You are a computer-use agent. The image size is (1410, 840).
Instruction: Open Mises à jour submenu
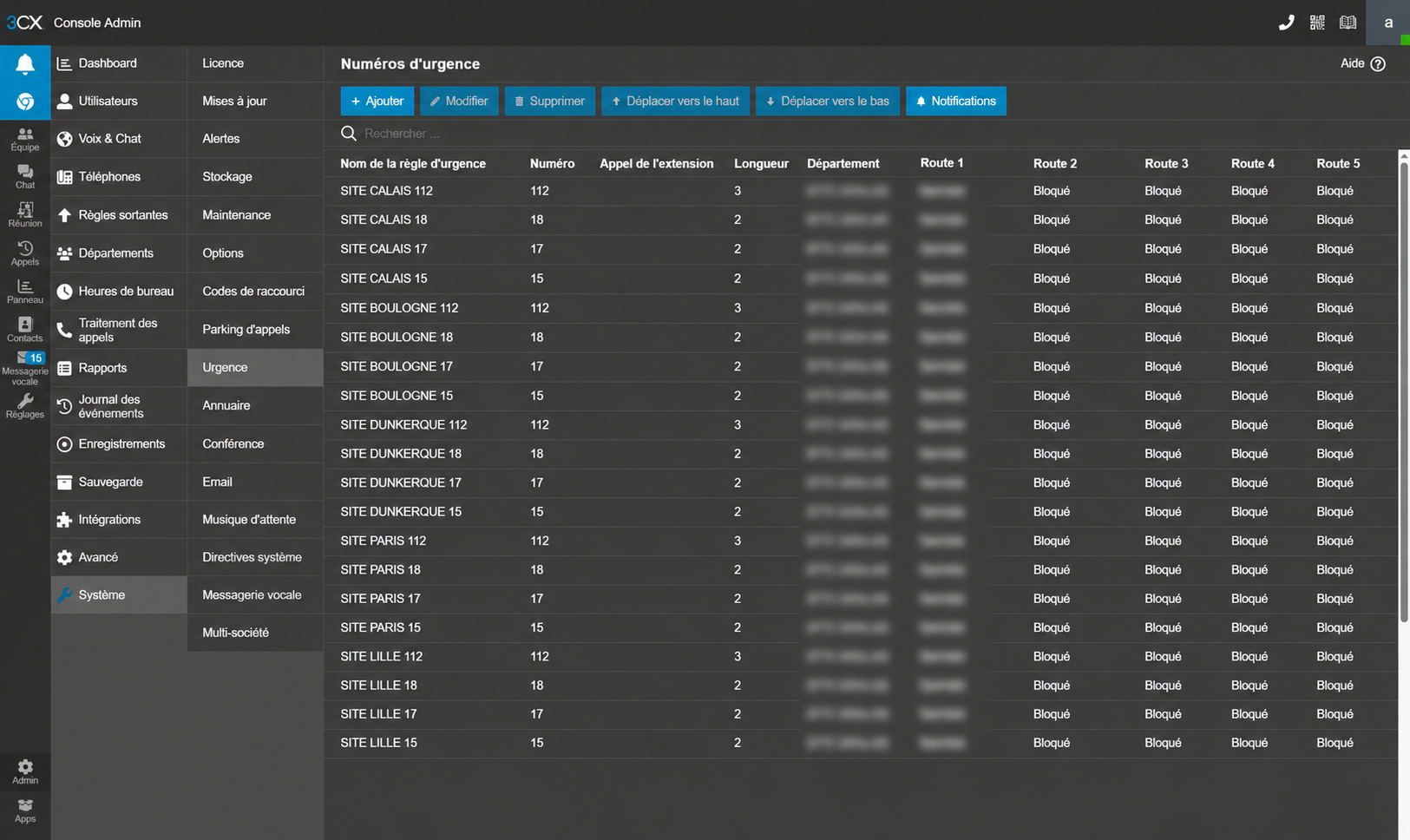255,101
